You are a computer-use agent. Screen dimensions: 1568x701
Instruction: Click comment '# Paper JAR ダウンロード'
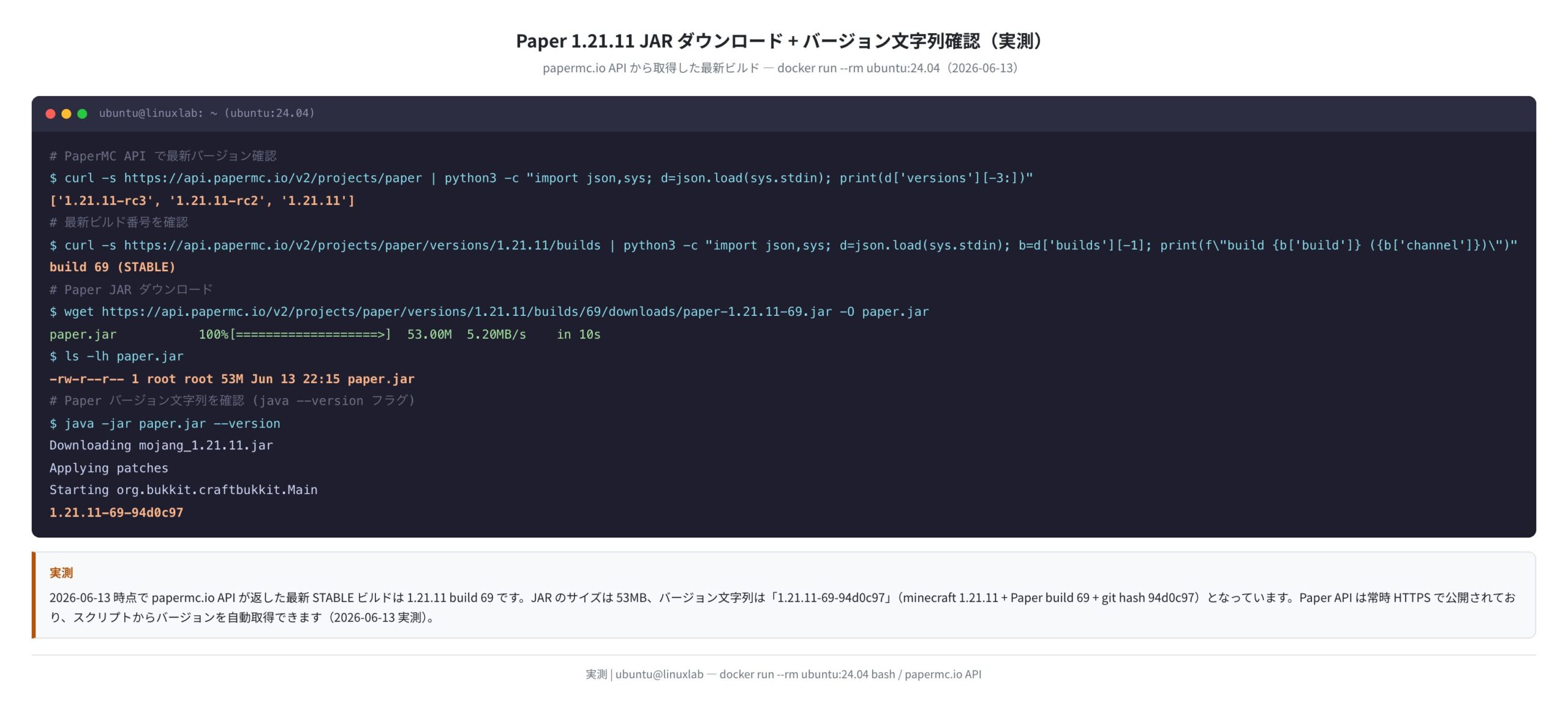pyautogui.click(x=131, y=290)
